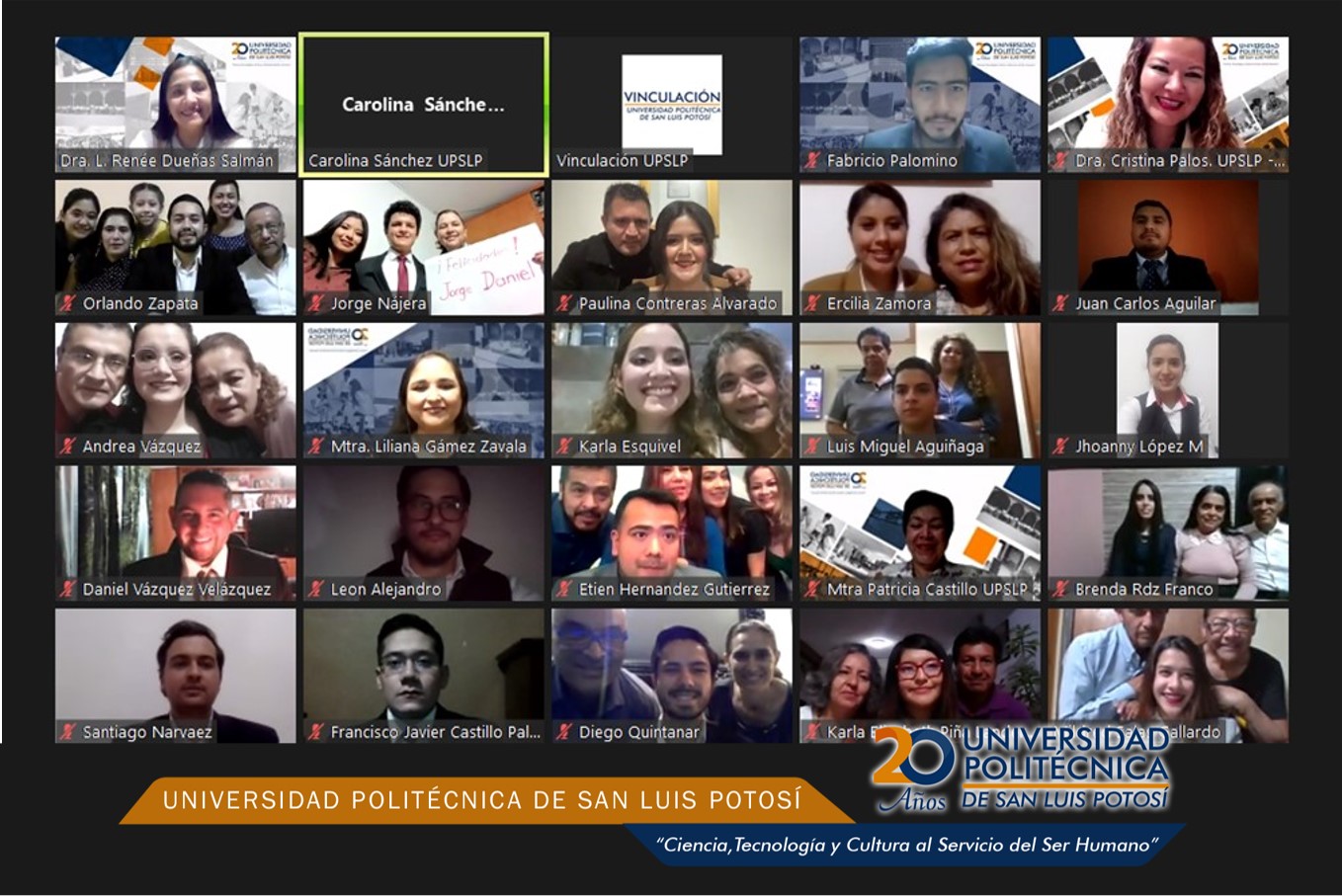Click the orange Universidad Politécnica banner title

coord(482,799)
